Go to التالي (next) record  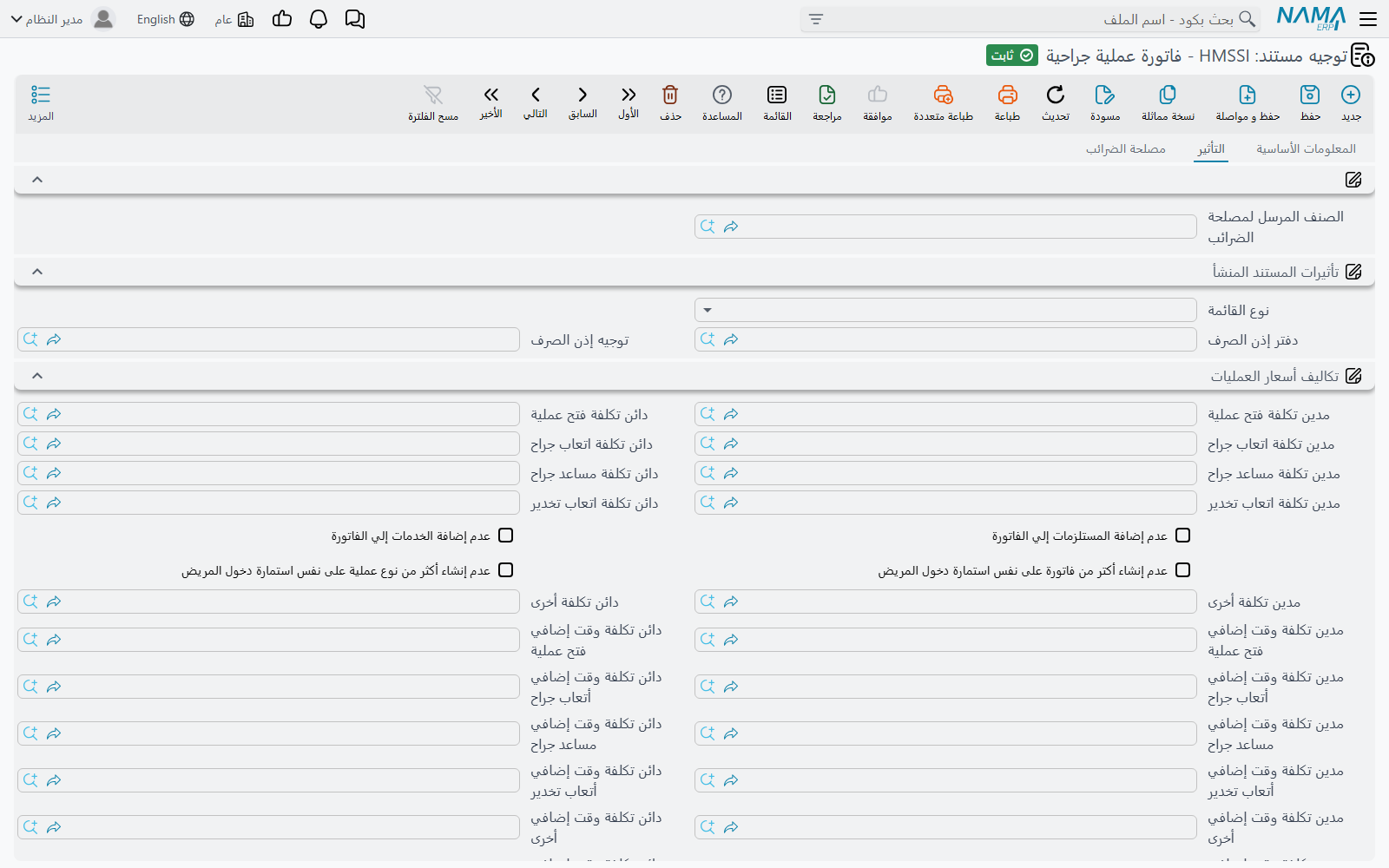tap(536, 95)
